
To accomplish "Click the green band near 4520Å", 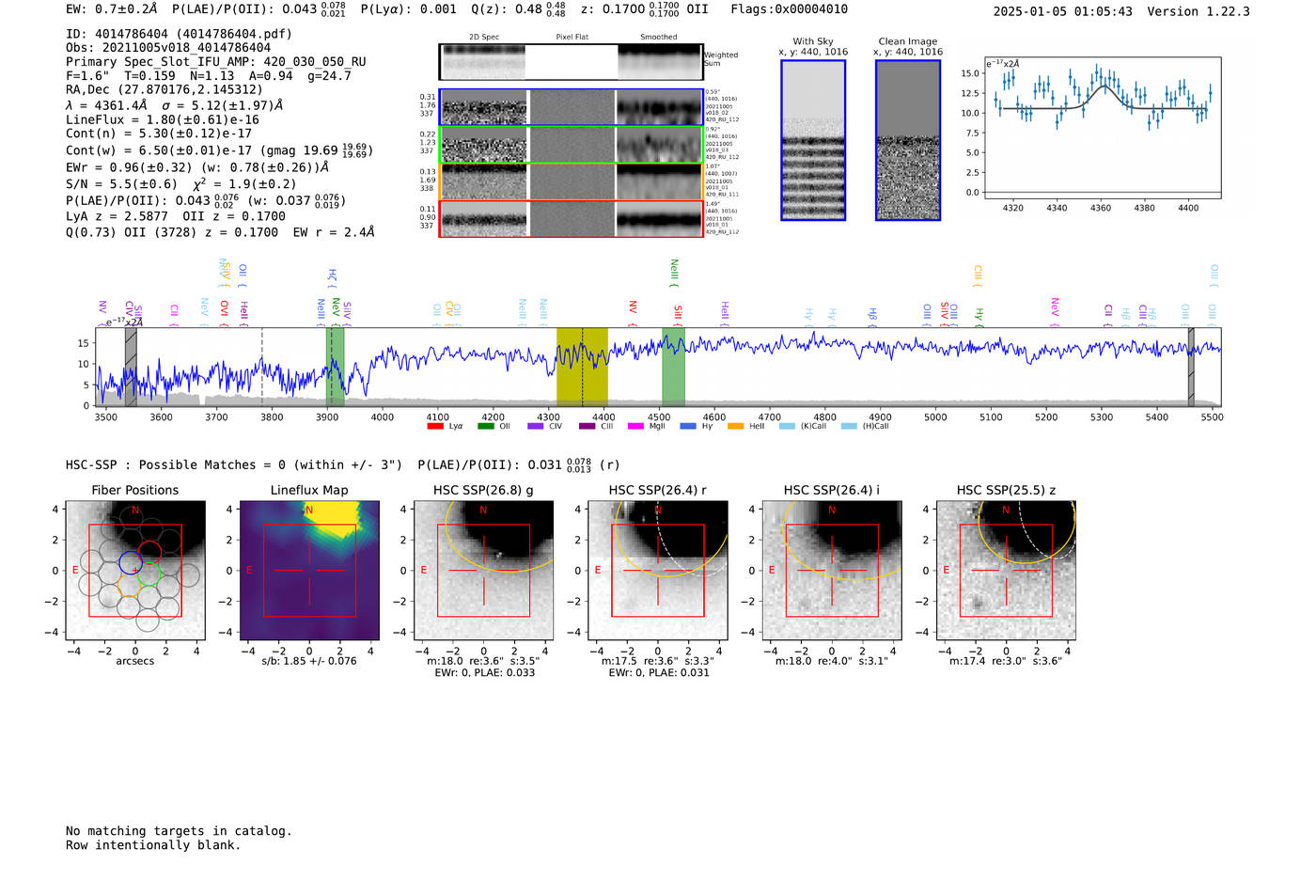I will point(673,367).
